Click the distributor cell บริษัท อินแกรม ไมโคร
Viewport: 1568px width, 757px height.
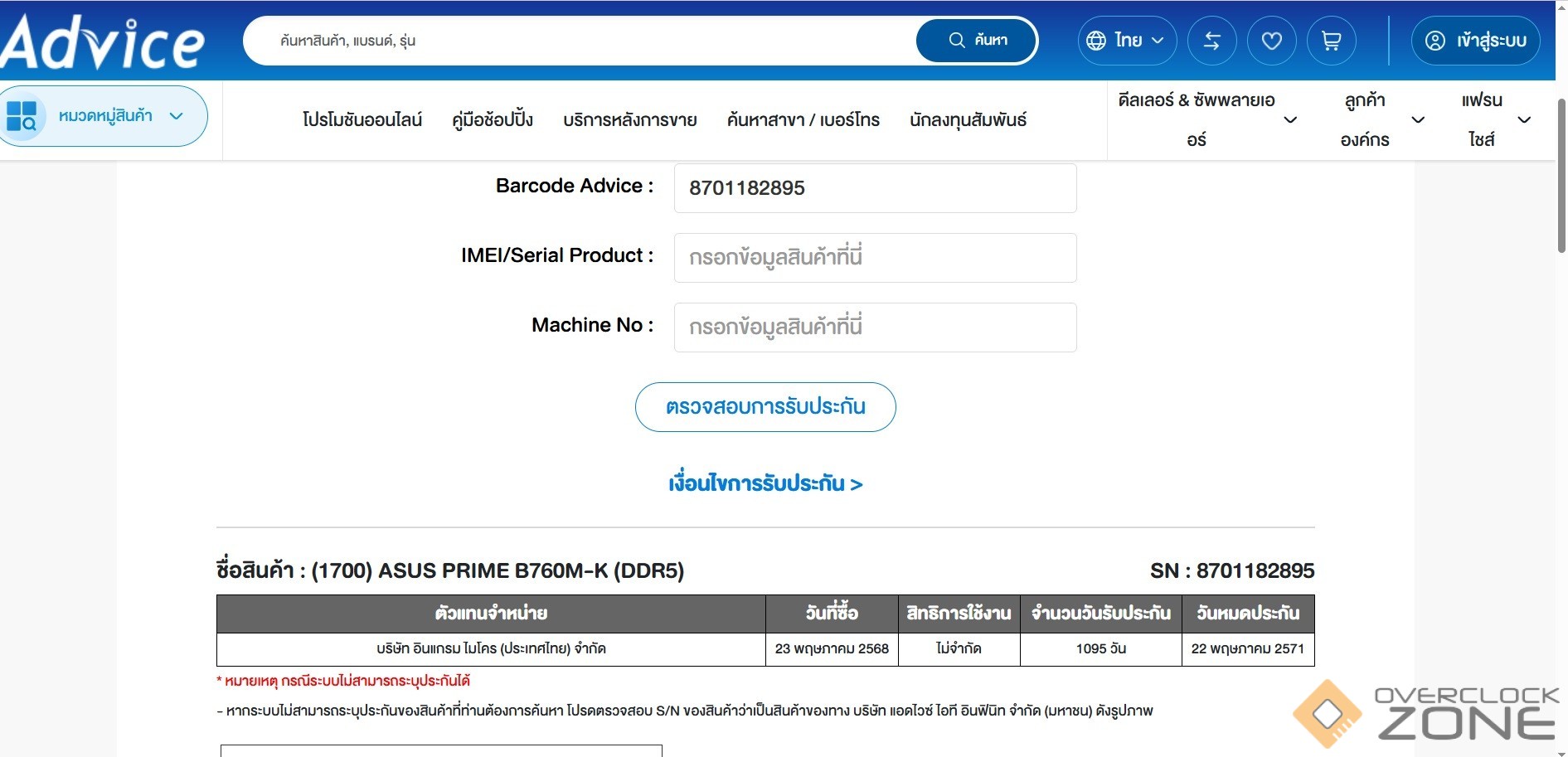491,649
